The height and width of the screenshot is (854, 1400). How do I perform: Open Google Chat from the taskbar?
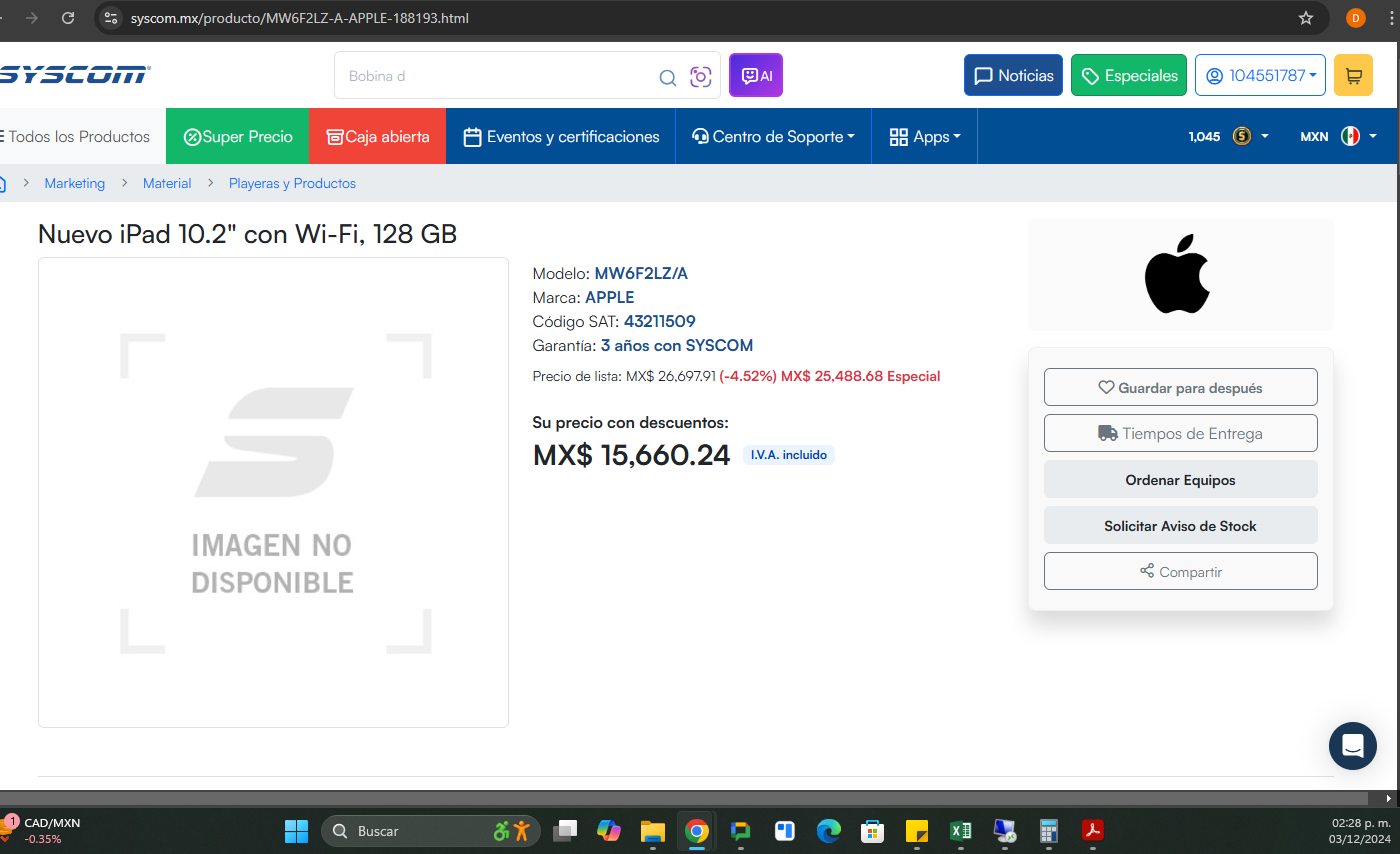(740, 831)
